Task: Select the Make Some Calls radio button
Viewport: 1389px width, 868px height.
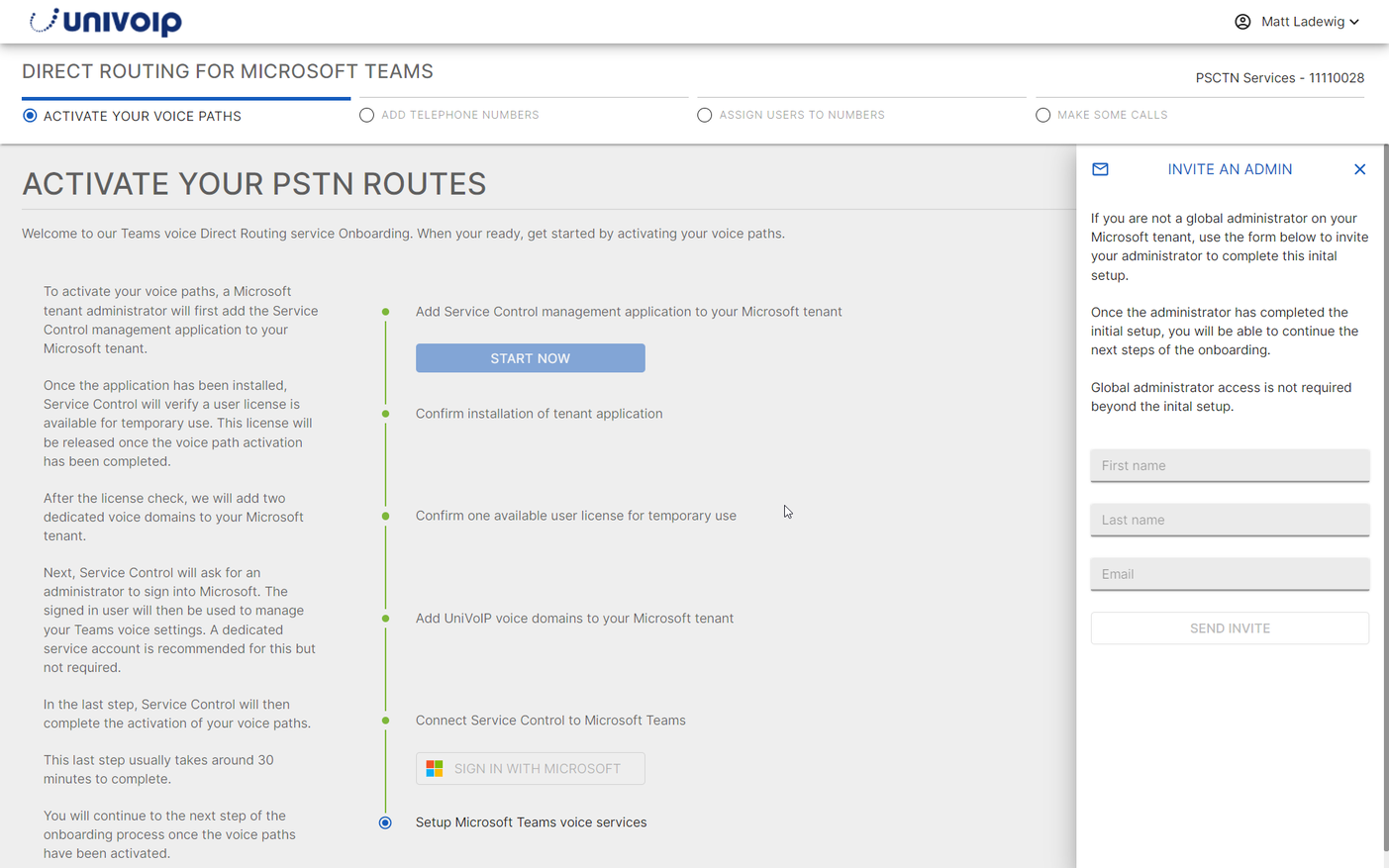Action: point(1042,115)
